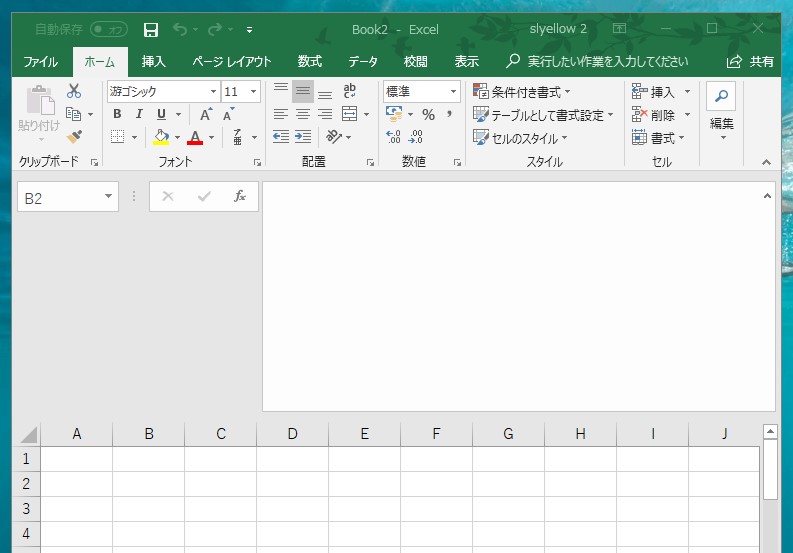The width and height of the screenshot is (793, 553).
Task: Click the Cut scissors icon
Action: (74, 91)
